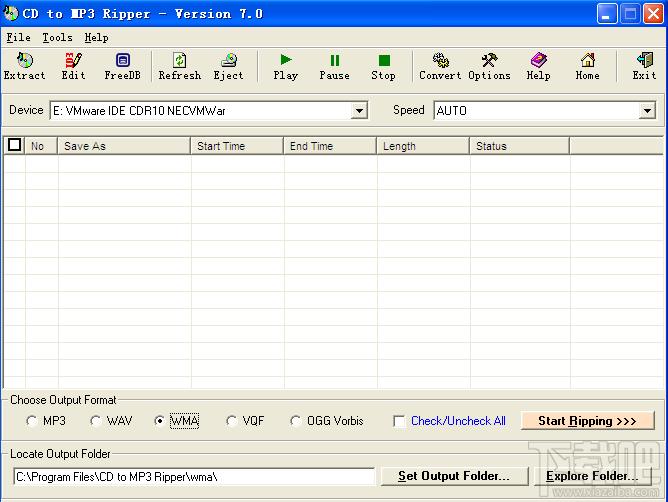Click the Start Time column header
Screen dimensions: 668x502
point(237,146)
